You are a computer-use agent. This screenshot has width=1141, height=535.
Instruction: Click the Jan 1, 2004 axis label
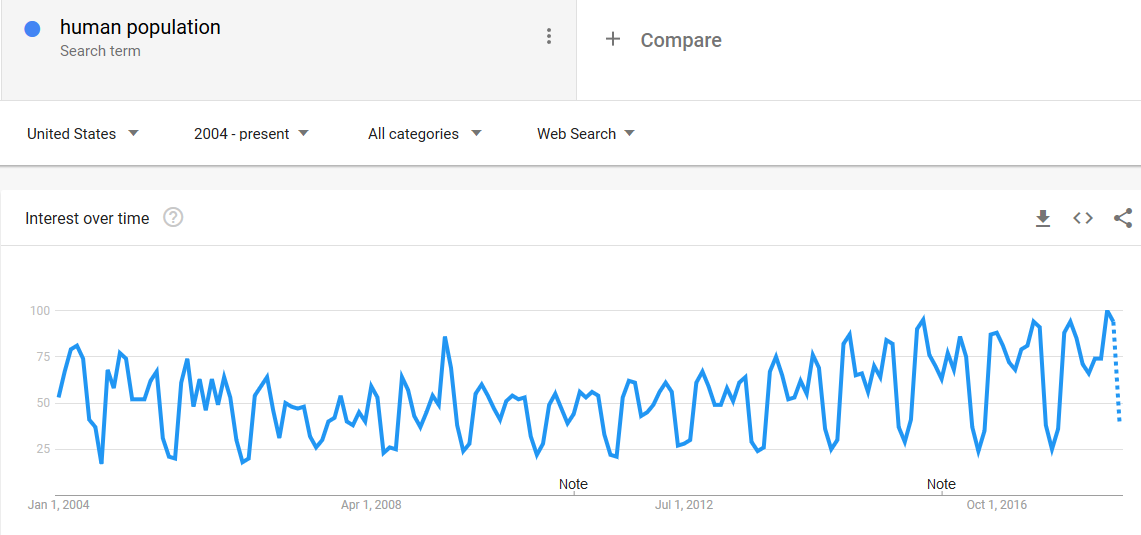(x=58, y=505)
